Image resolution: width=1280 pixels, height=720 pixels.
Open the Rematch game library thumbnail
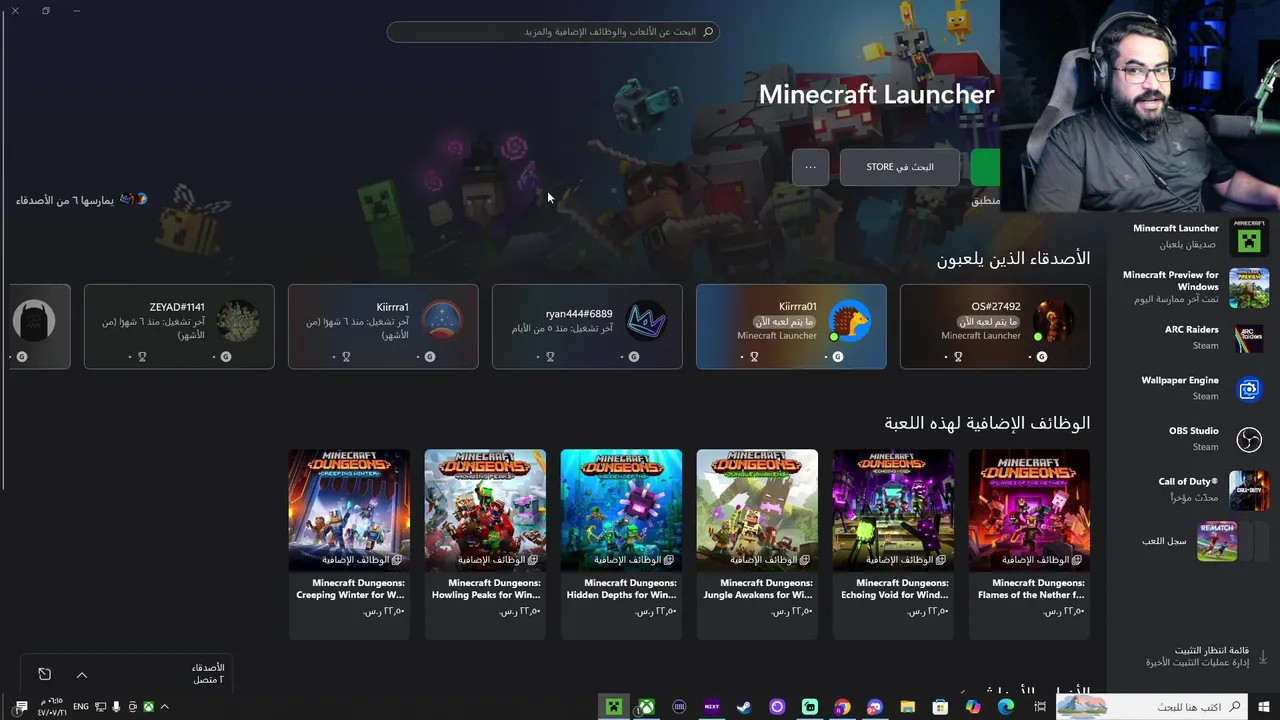point(1217,541)
